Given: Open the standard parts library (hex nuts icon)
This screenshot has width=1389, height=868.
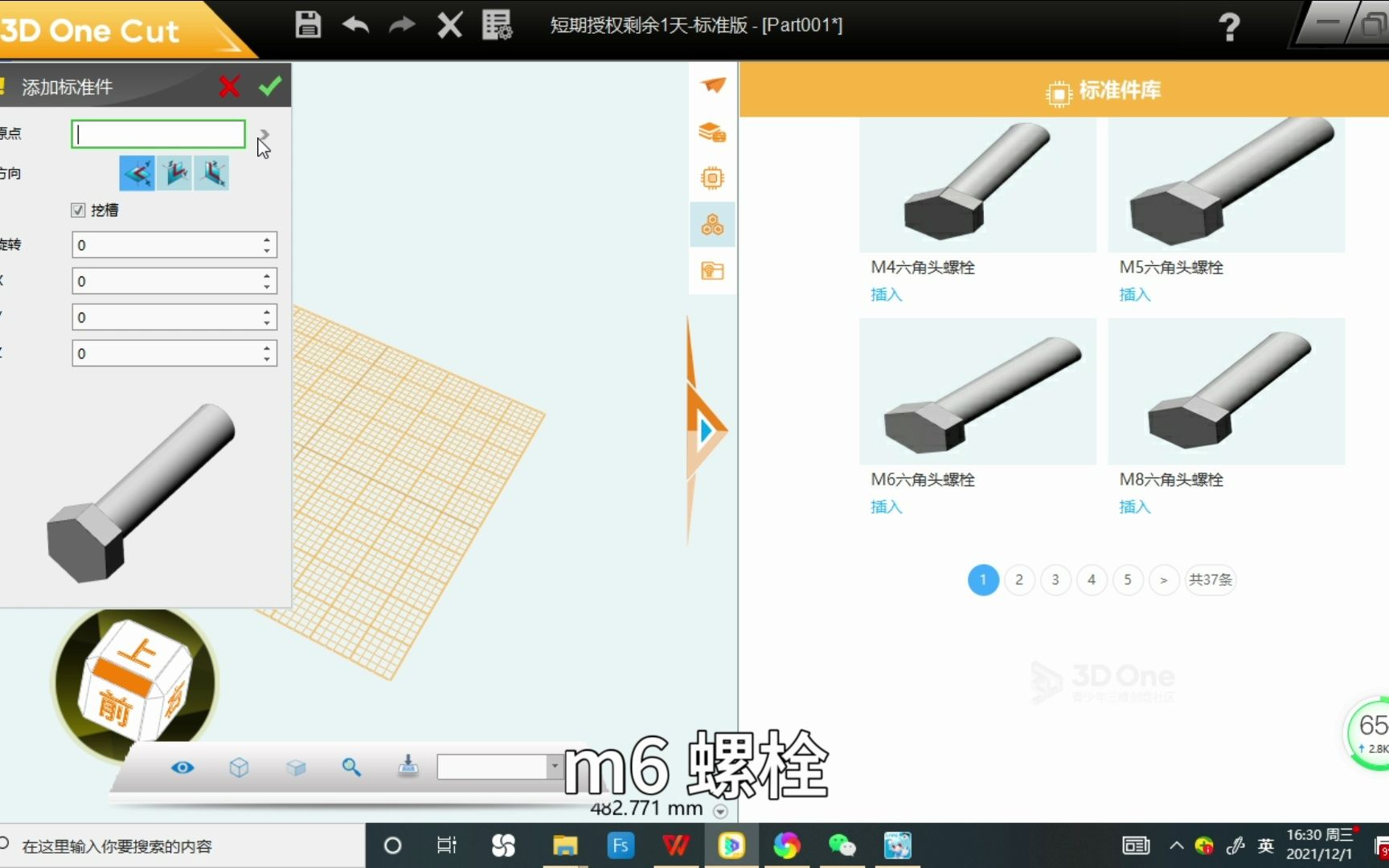Looking at the screenshot, I should tap(712, 225).
